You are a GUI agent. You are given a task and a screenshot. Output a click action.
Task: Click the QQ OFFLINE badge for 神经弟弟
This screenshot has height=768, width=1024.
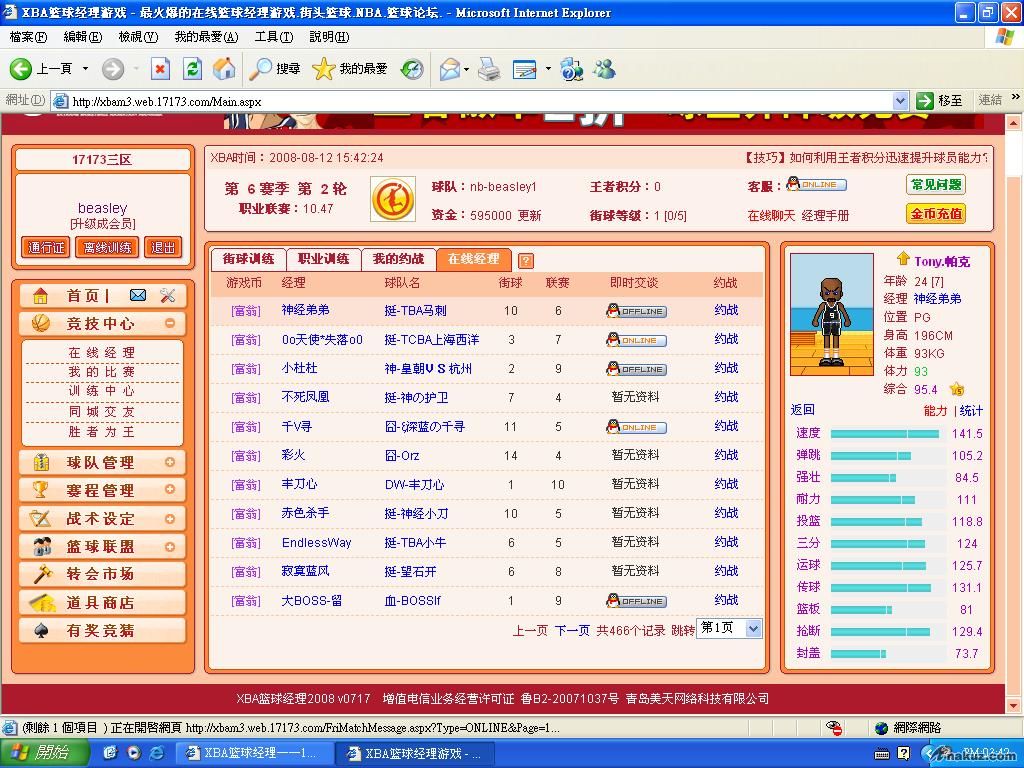click(636, 311)
